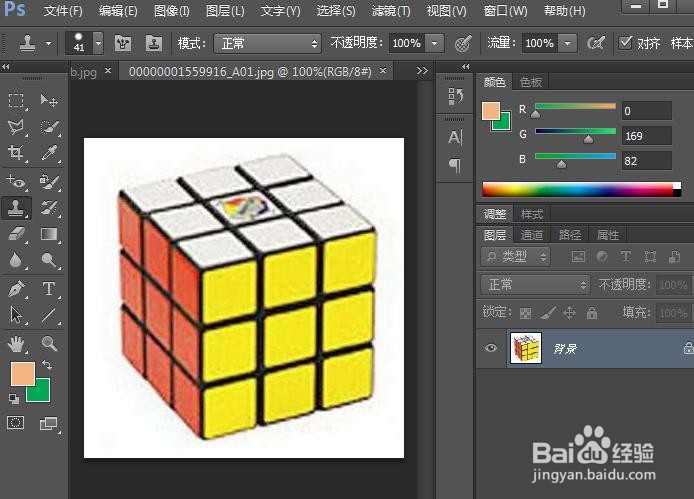Image resolution: width=694 pixels, height=499 pixels.
Task: Switch to the Styles tab
Action: click(x=532, y=214)
